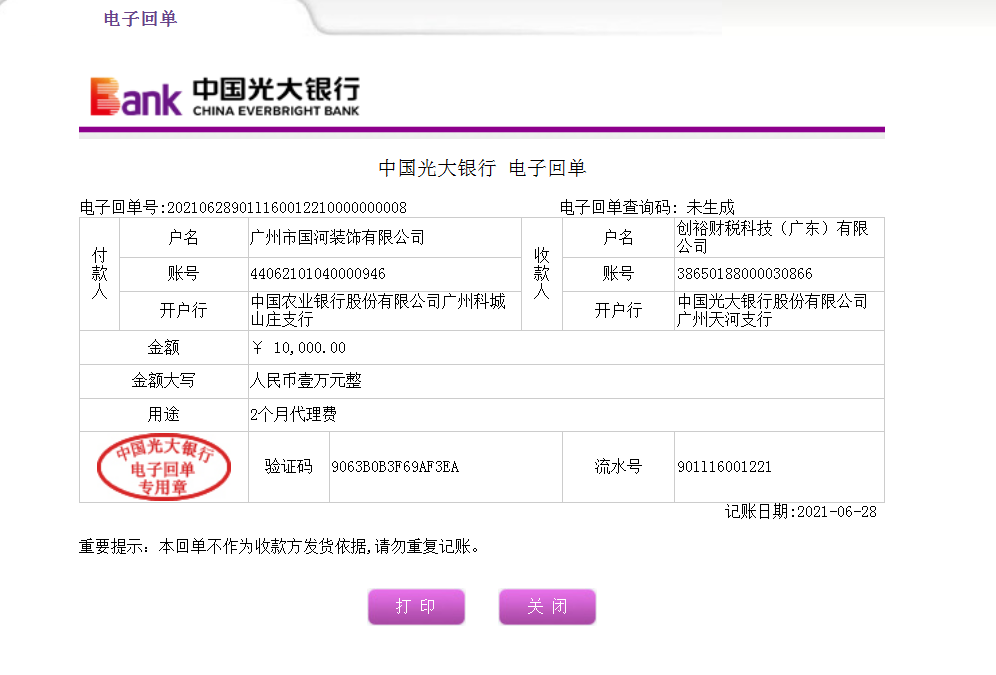Click the 关闭 close button
Viewport: 996px width, 675px height.
pyautogui.click(x=547, y=606)
